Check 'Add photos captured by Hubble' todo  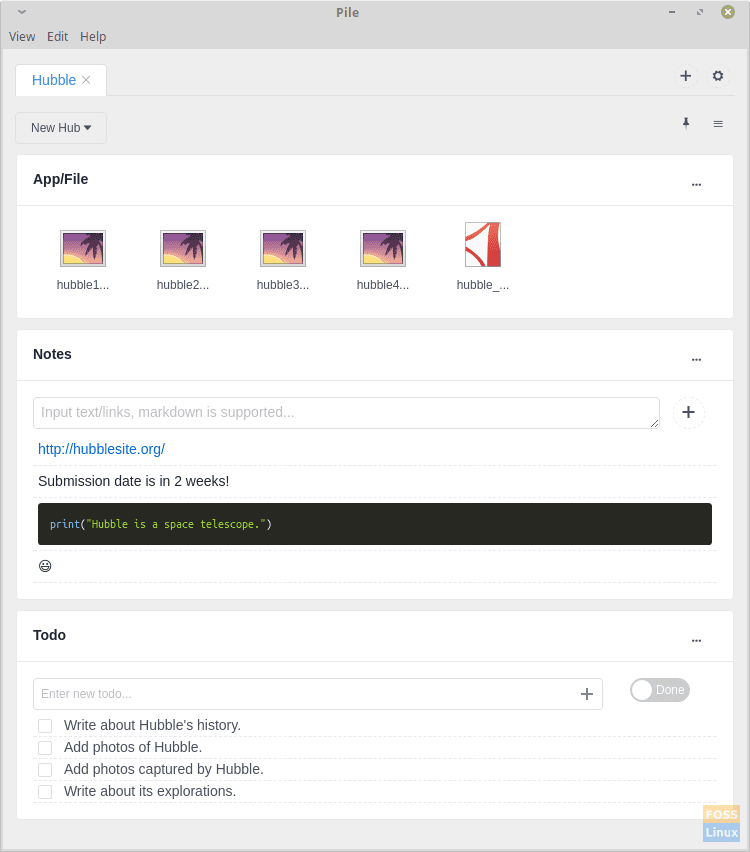(x=45, y=770)
